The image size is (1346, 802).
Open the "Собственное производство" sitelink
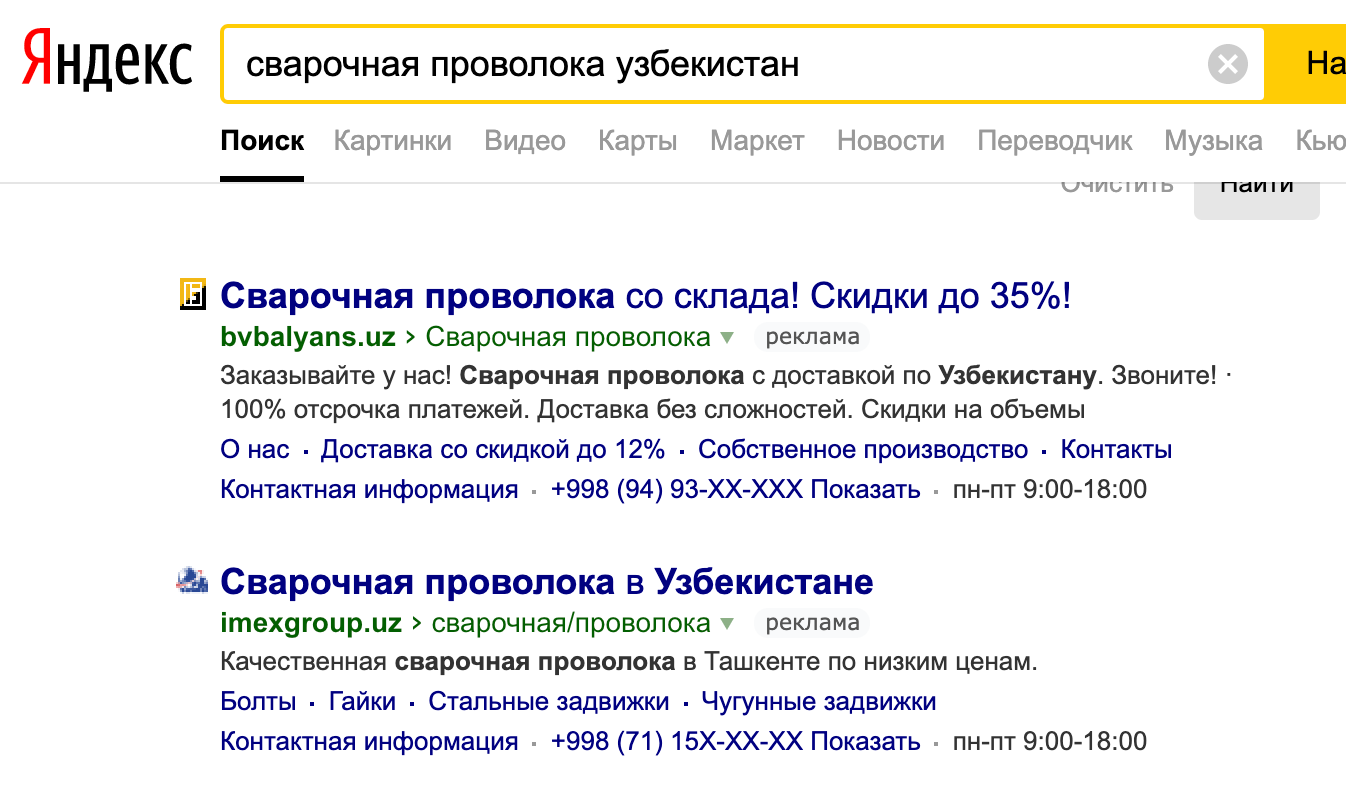(x=862, y=450)
